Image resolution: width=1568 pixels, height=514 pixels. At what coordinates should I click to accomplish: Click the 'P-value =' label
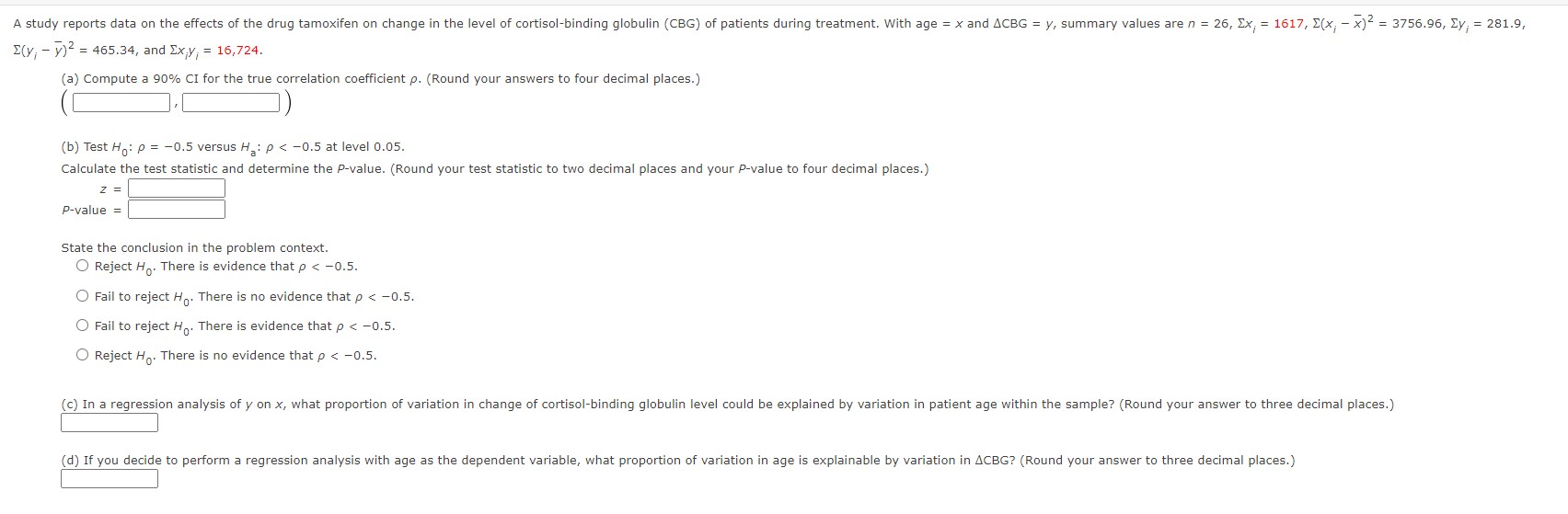point(92,211)
